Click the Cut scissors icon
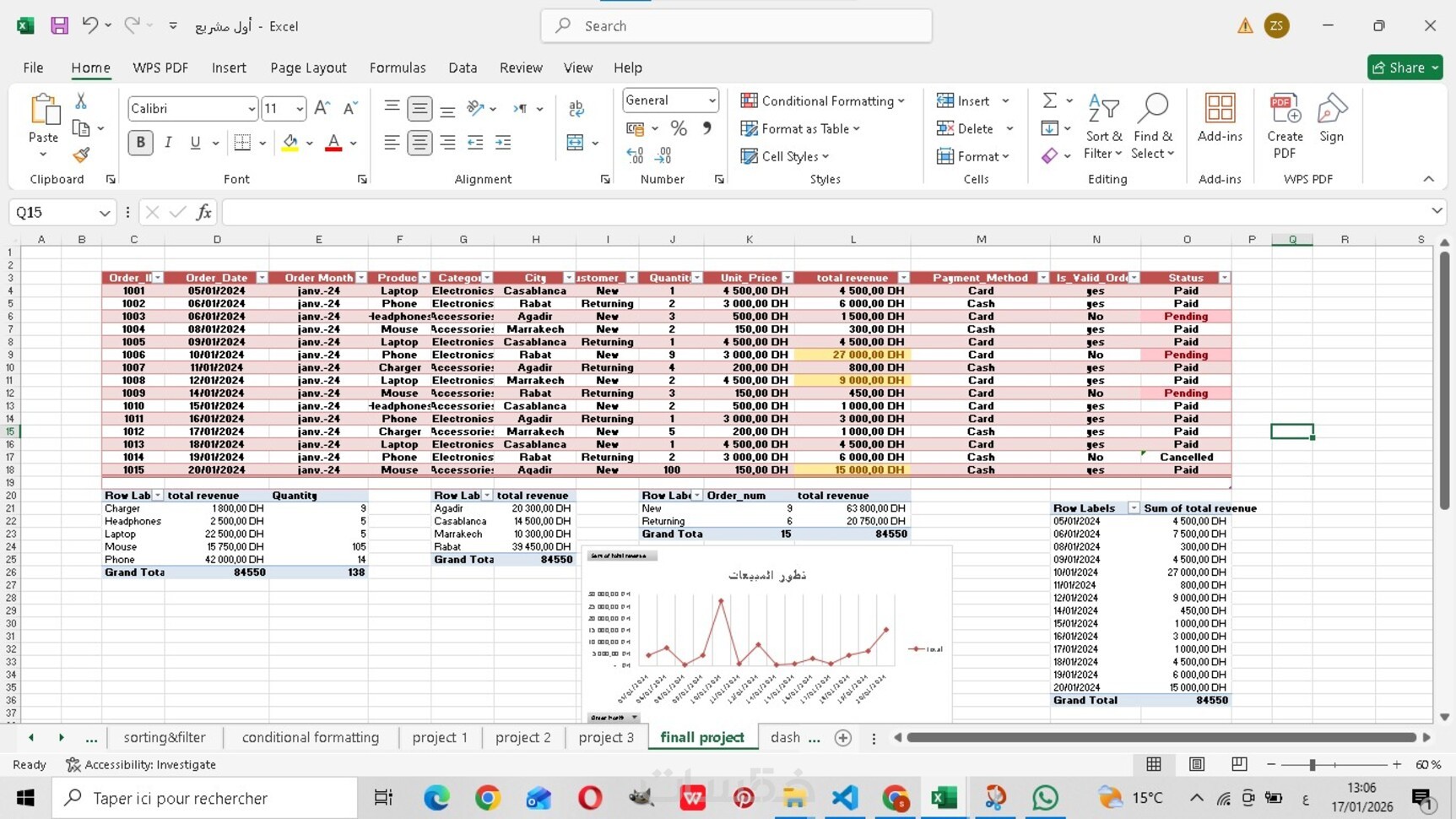This screenshot has width=1456, height=819. [81, 100]
